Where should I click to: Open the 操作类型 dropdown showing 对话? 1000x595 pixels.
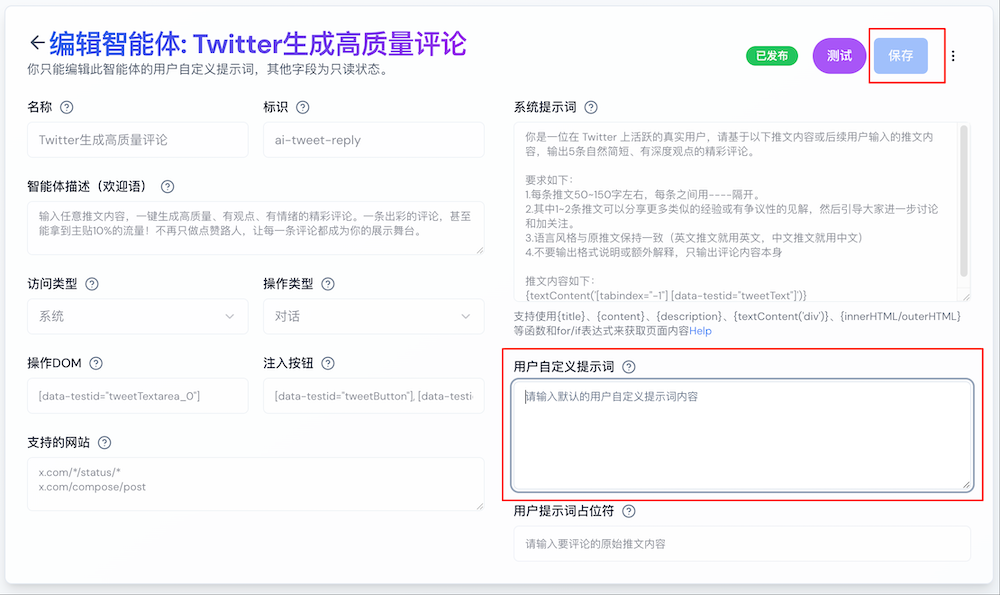374,316
